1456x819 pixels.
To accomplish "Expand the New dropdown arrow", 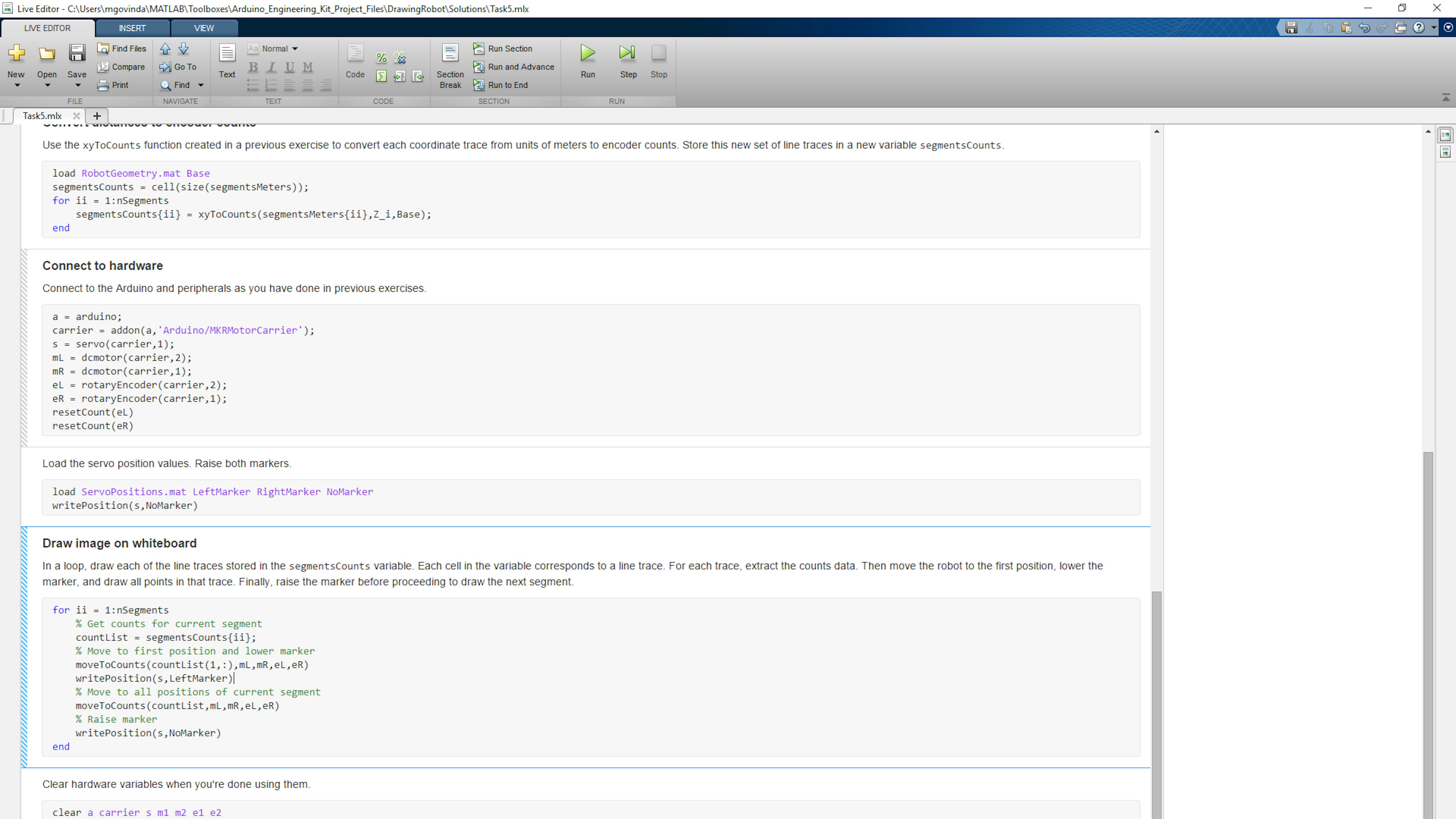I will 17,85.
